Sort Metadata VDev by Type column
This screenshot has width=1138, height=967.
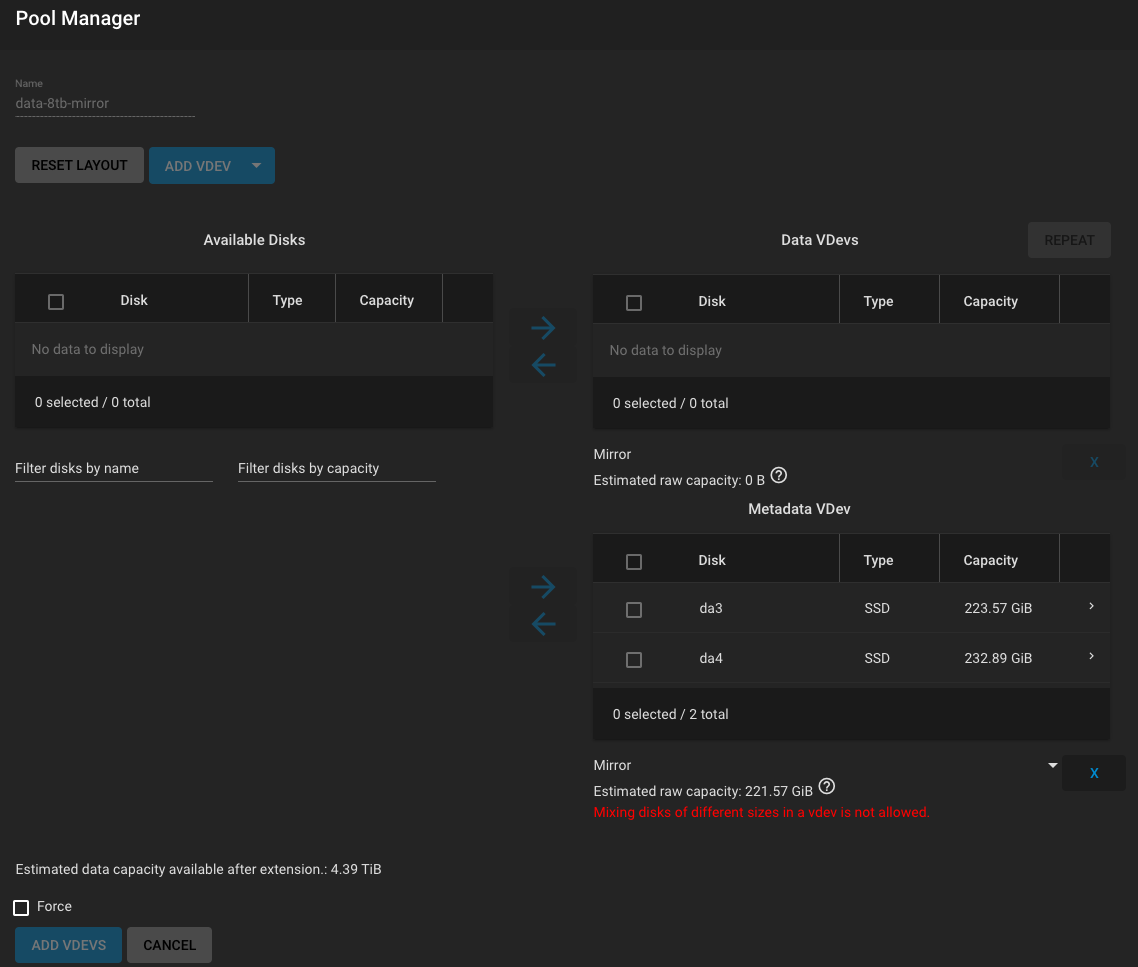[878, 560]
